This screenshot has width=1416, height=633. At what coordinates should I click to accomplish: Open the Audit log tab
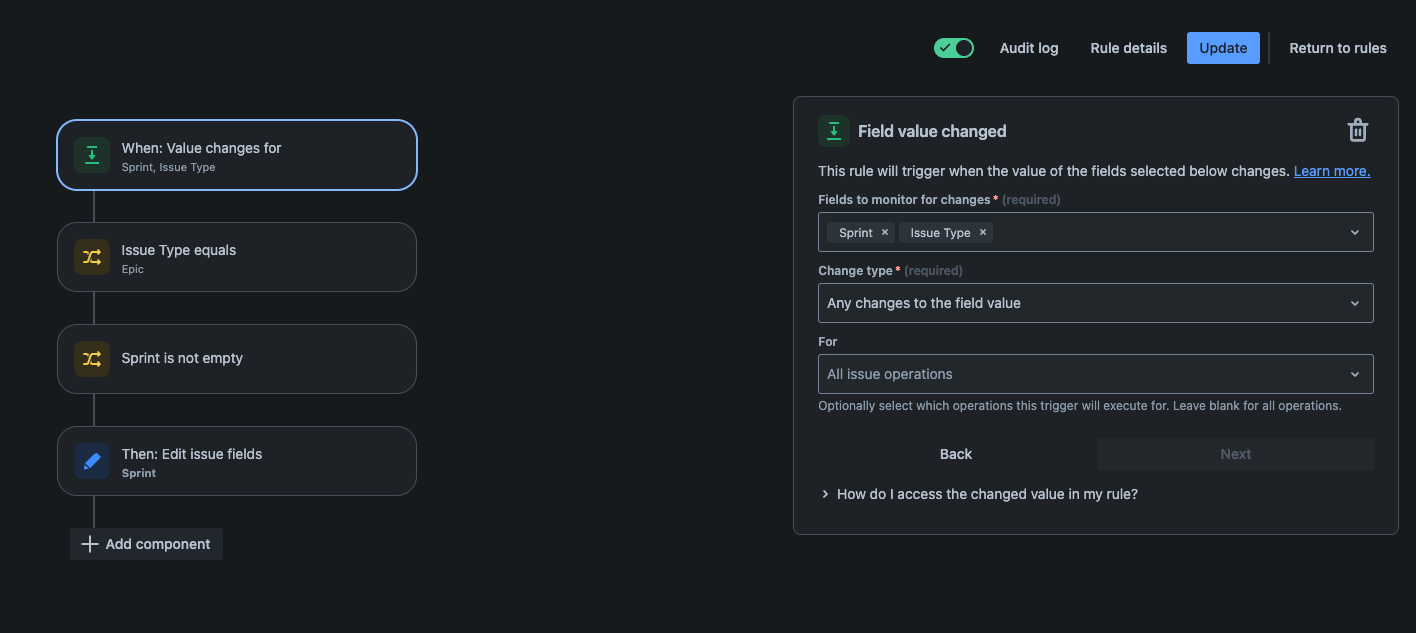pyautogui.click(x=1028, y=48)
